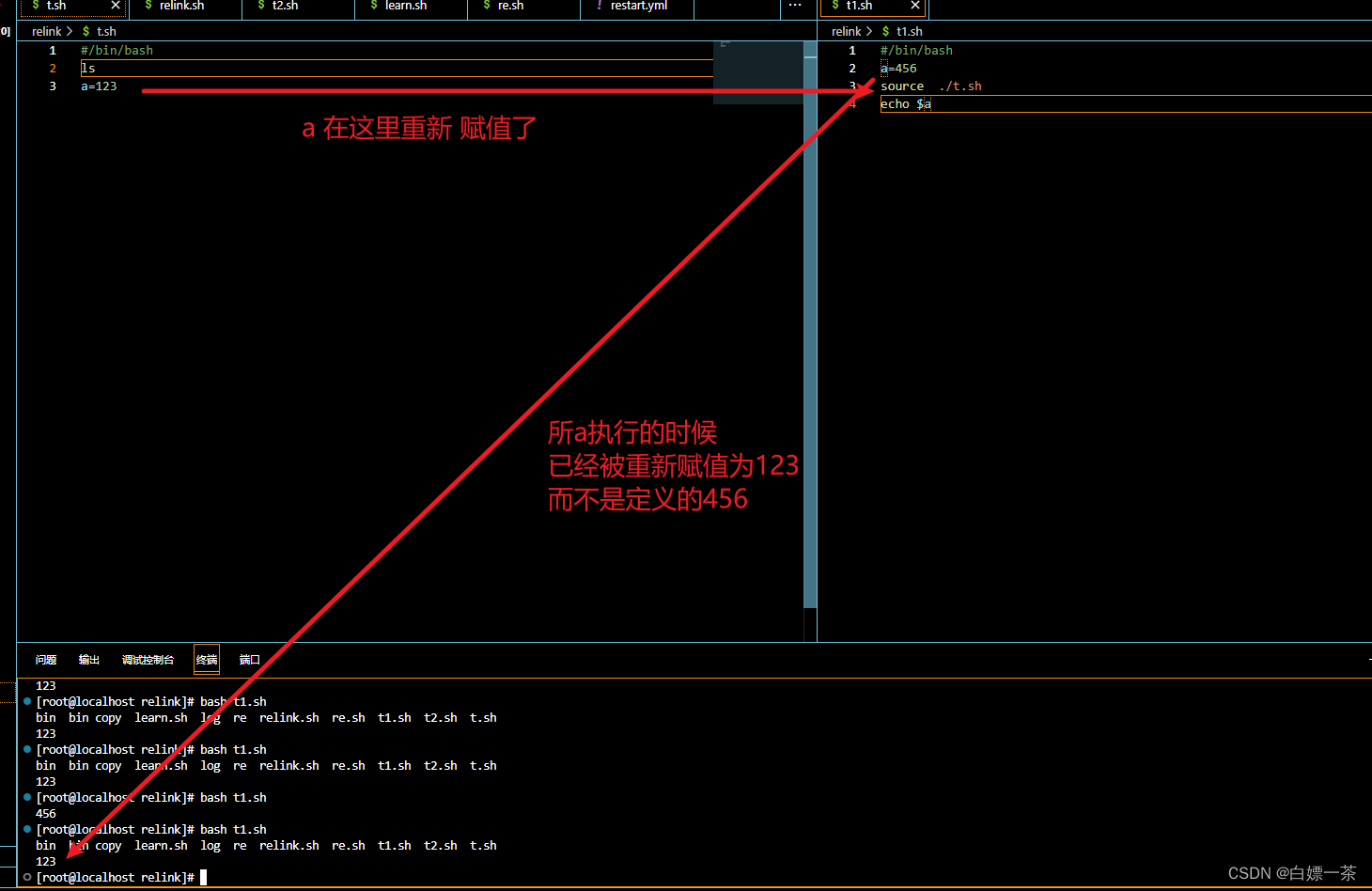This screenshot has width=1372, height=891.
Task: Click relink breadcrumb in left editor
Action: click(x=46, y=31)
